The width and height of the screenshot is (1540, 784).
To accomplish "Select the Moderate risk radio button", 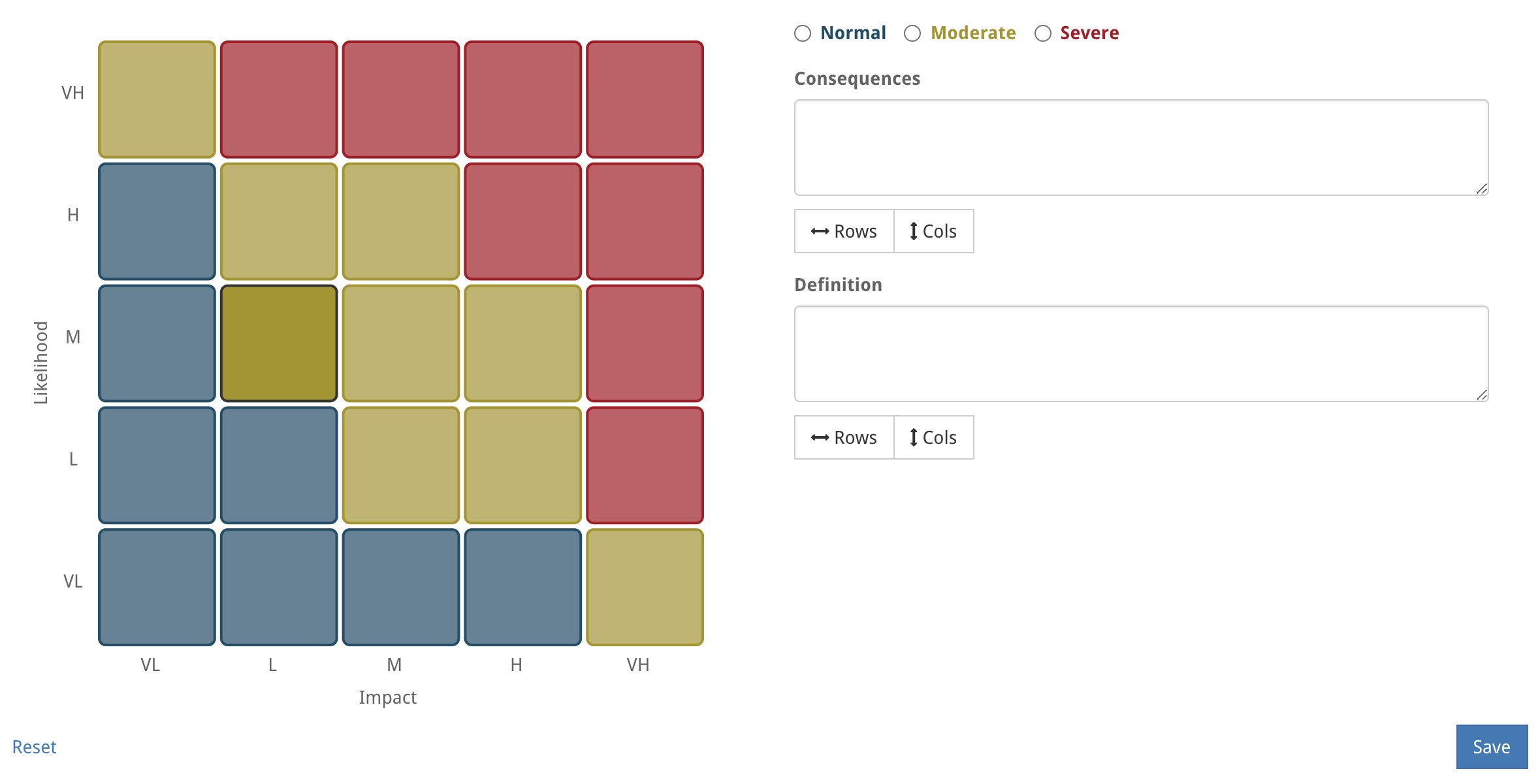I will tap(913, 32).
